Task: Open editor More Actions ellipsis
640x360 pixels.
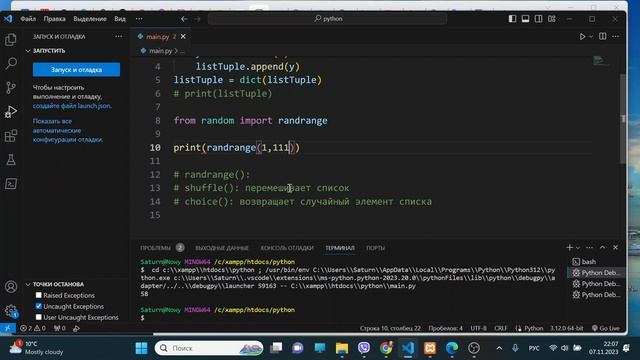Action: pyautogui.click(x=616, y=36)
